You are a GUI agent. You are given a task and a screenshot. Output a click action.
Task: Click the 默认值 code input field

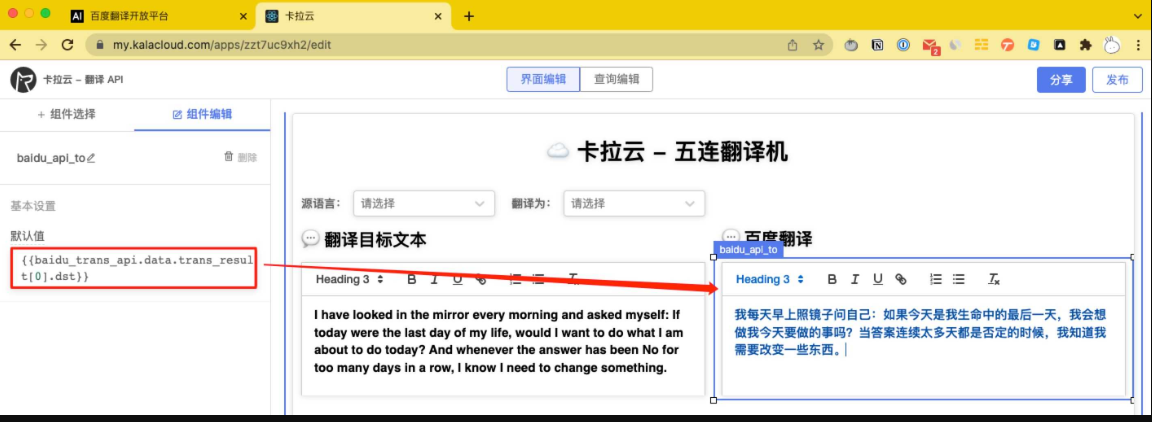click(134, 268)
